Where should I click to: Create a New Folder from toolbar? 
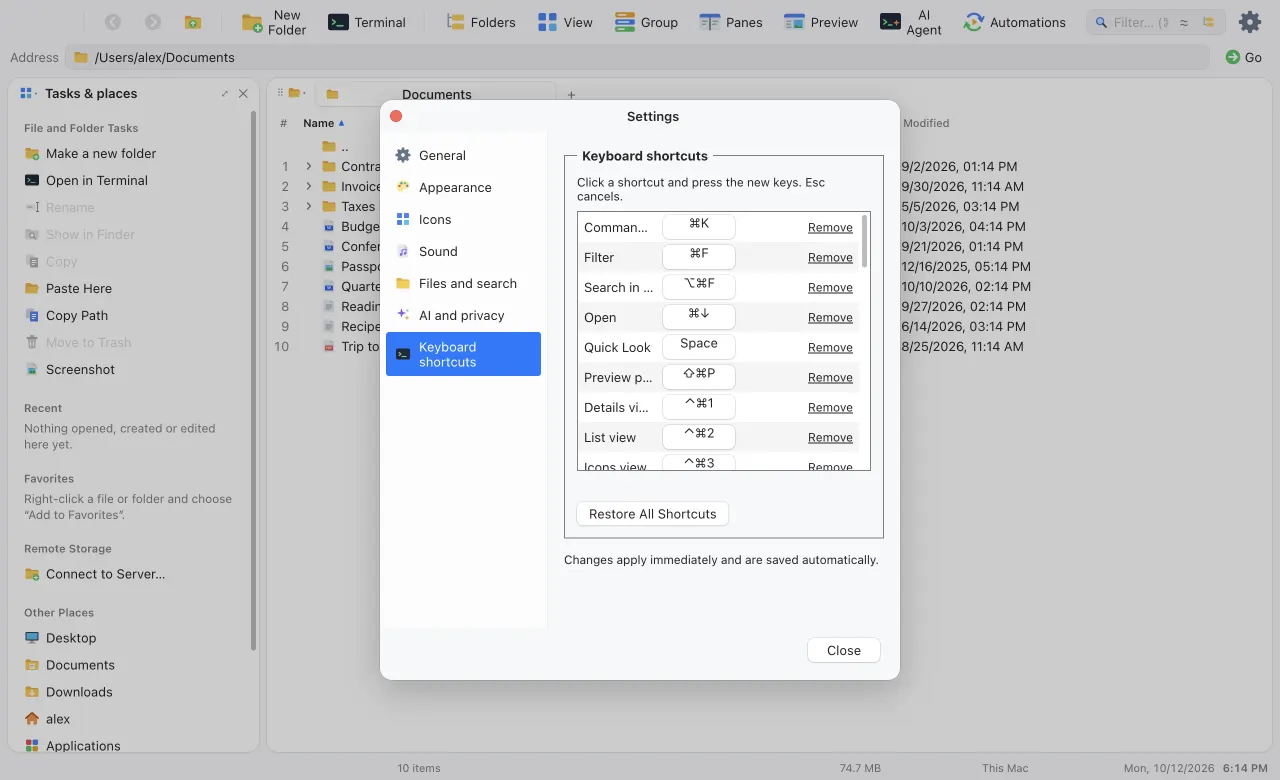(x=275, y=22)
